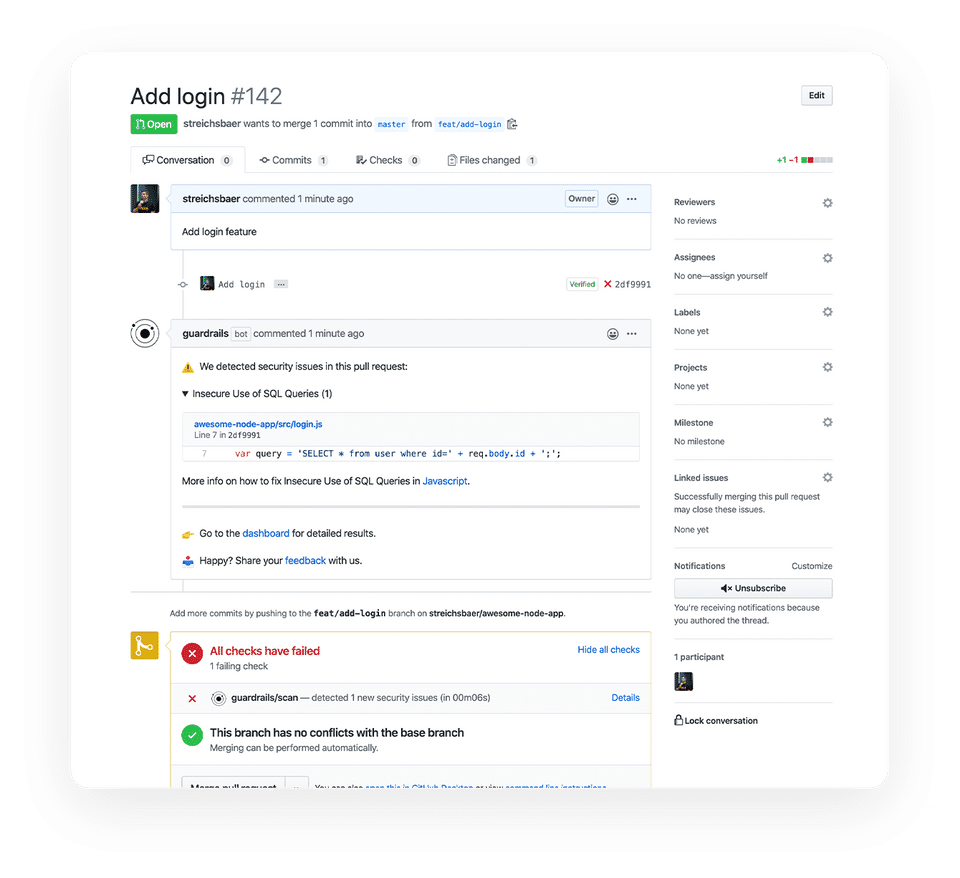Viewport: 960px width, 878px height.
Task: Click the Edit title button
Action: [816, 96]
